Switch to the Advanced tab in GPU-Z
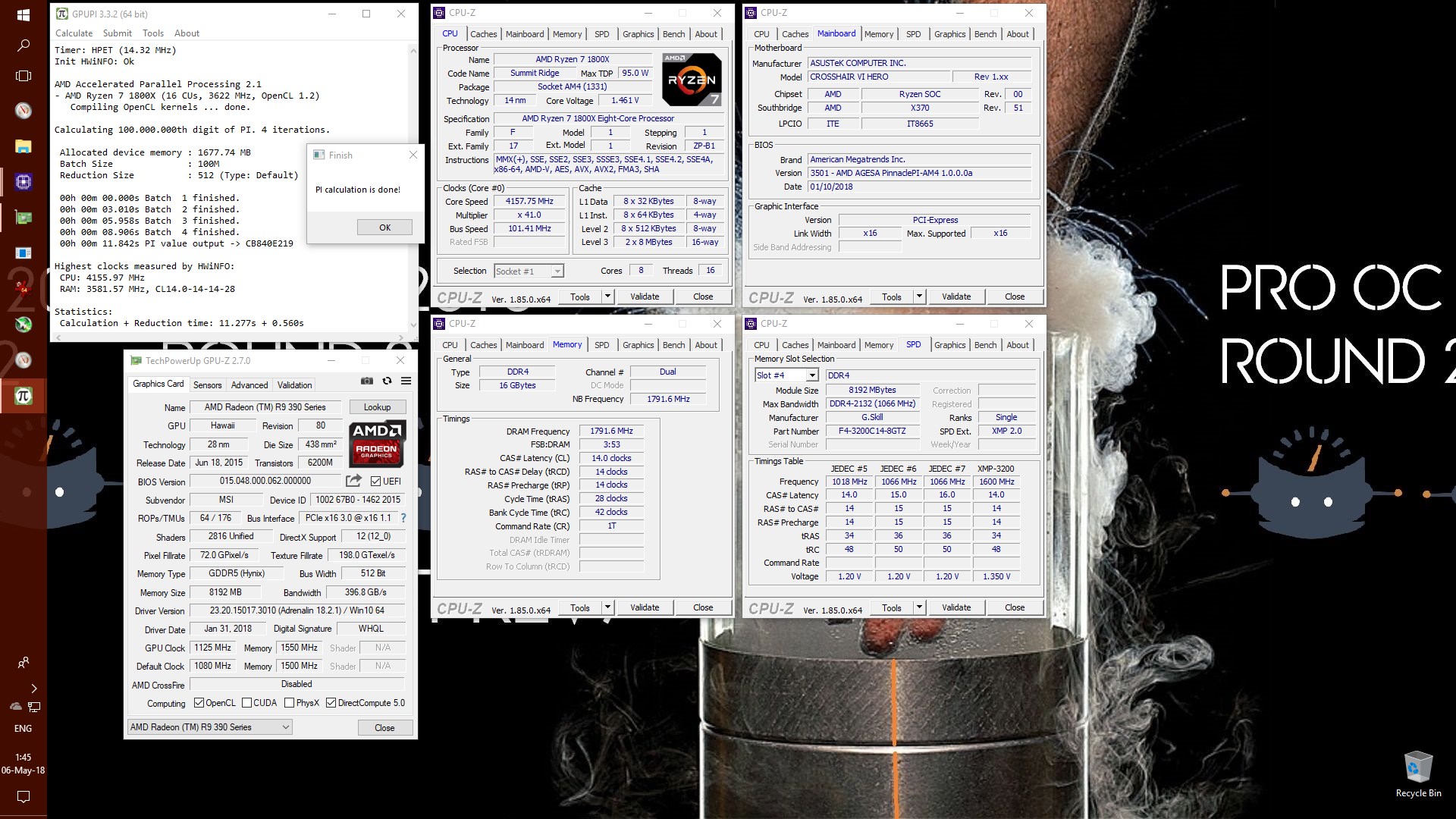Viewport: 1456px width, 819px height. [x=249, y=385]
